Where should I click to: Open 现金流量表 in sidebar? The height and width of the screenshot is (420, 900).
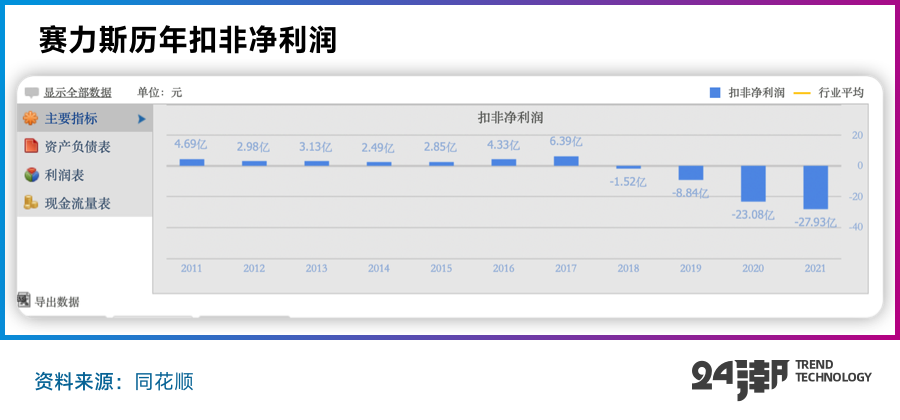coord(85,203)
